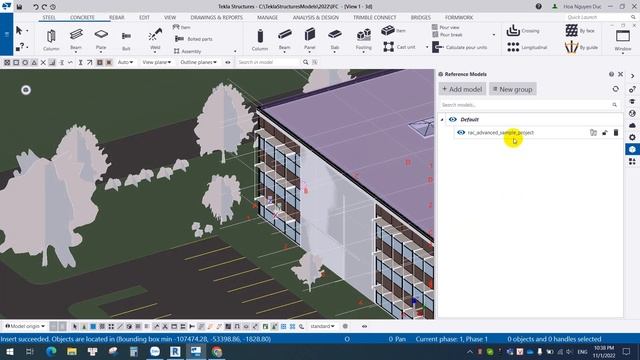Click the New group button
This screenshot has width=640, height=360.
(513, 89)
